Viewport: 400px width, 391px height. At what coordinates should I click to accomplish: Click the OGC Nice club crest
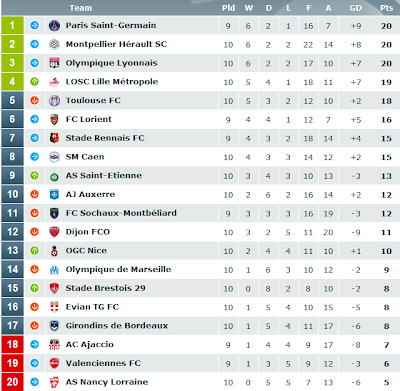point(54,251)
